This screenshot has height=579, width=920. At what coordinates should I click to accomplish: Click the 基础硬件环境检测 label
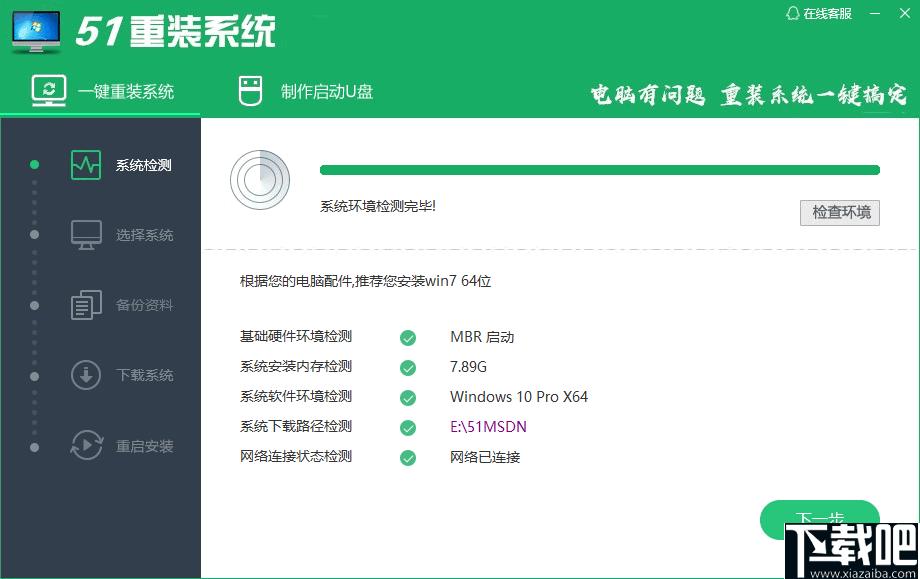pos(296,336)
